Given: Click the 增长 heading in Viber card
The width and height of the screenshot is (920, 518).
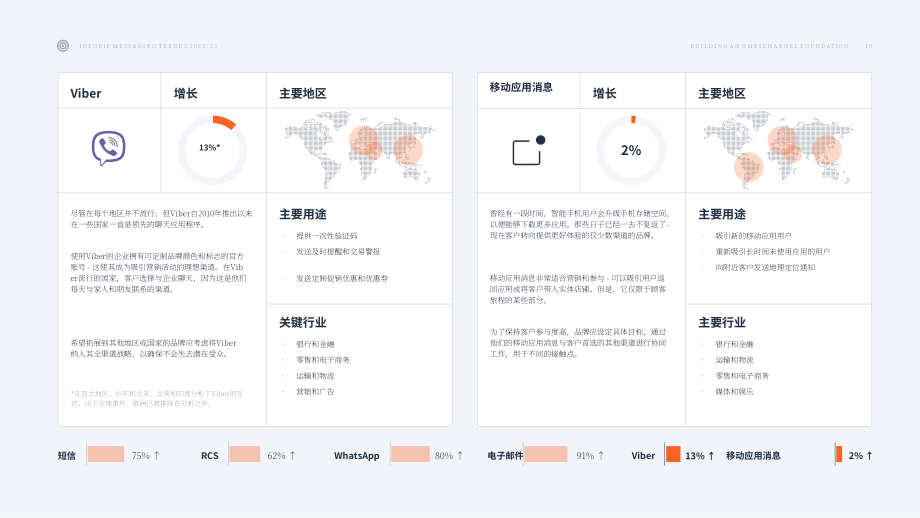Looking at the screenshot, I should coord(185,93).
